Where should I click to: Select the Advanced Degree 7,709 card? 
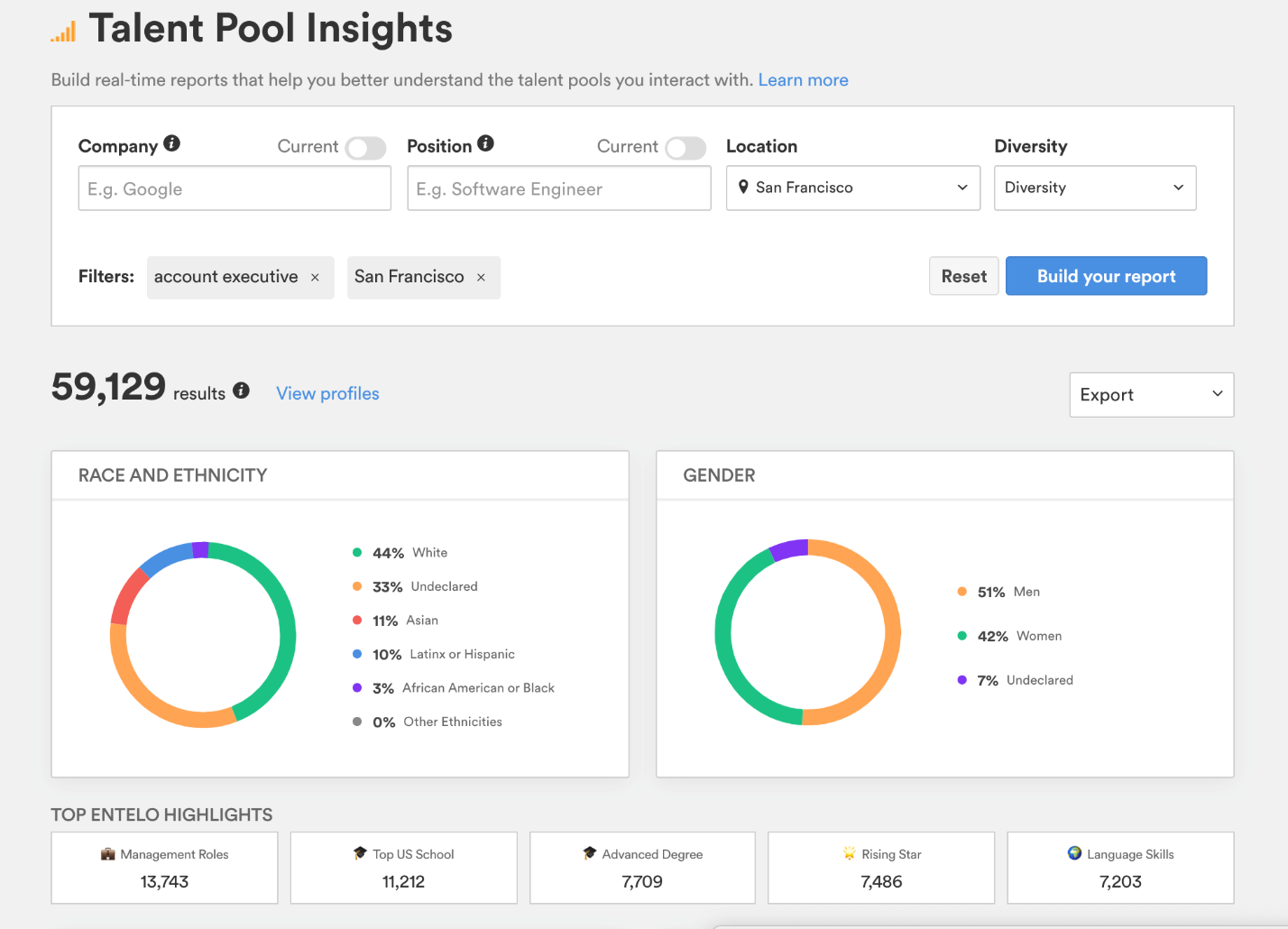(642, 868)
